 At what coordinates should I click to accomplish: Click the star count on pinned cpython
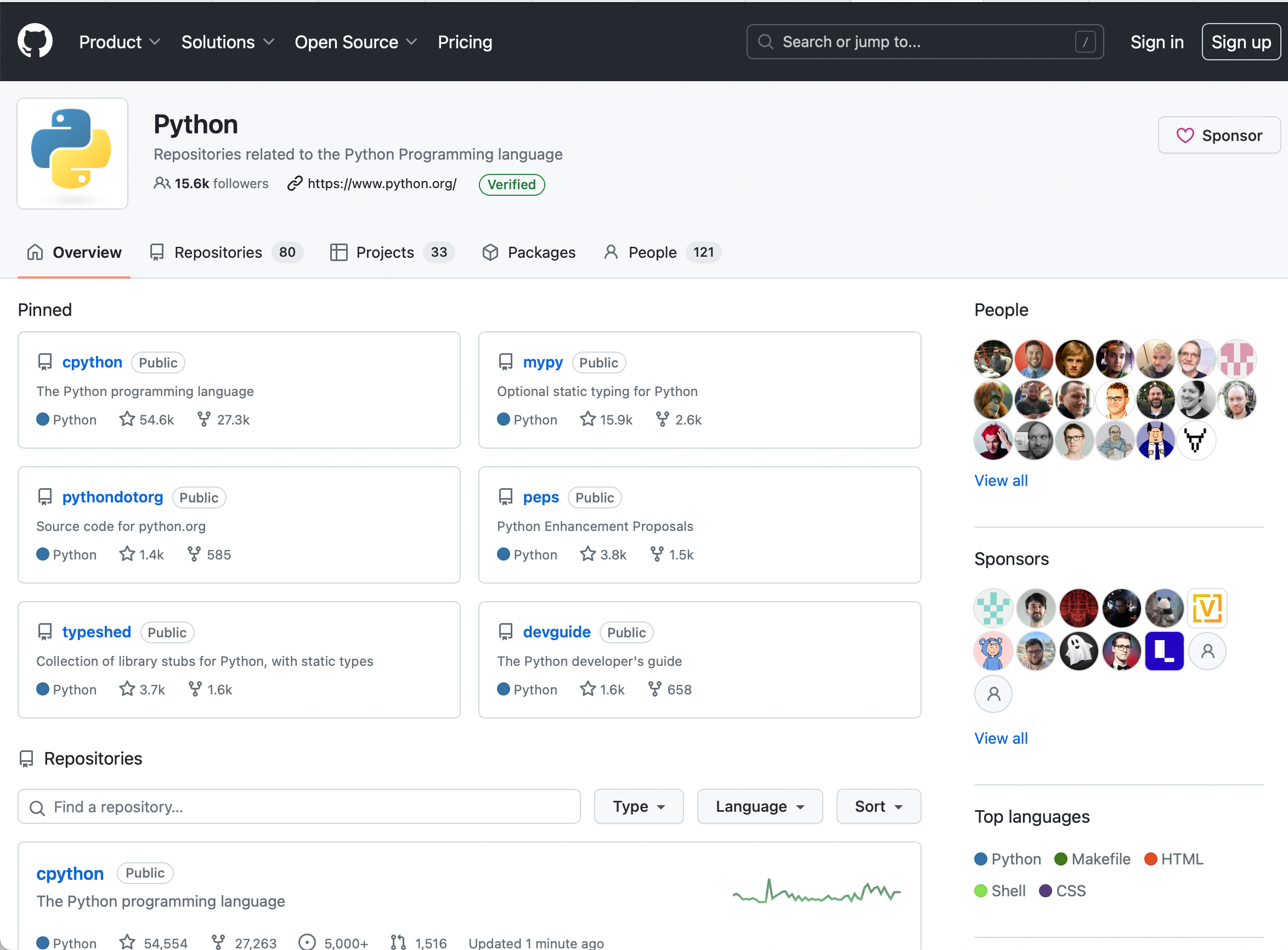pos(146,419)
